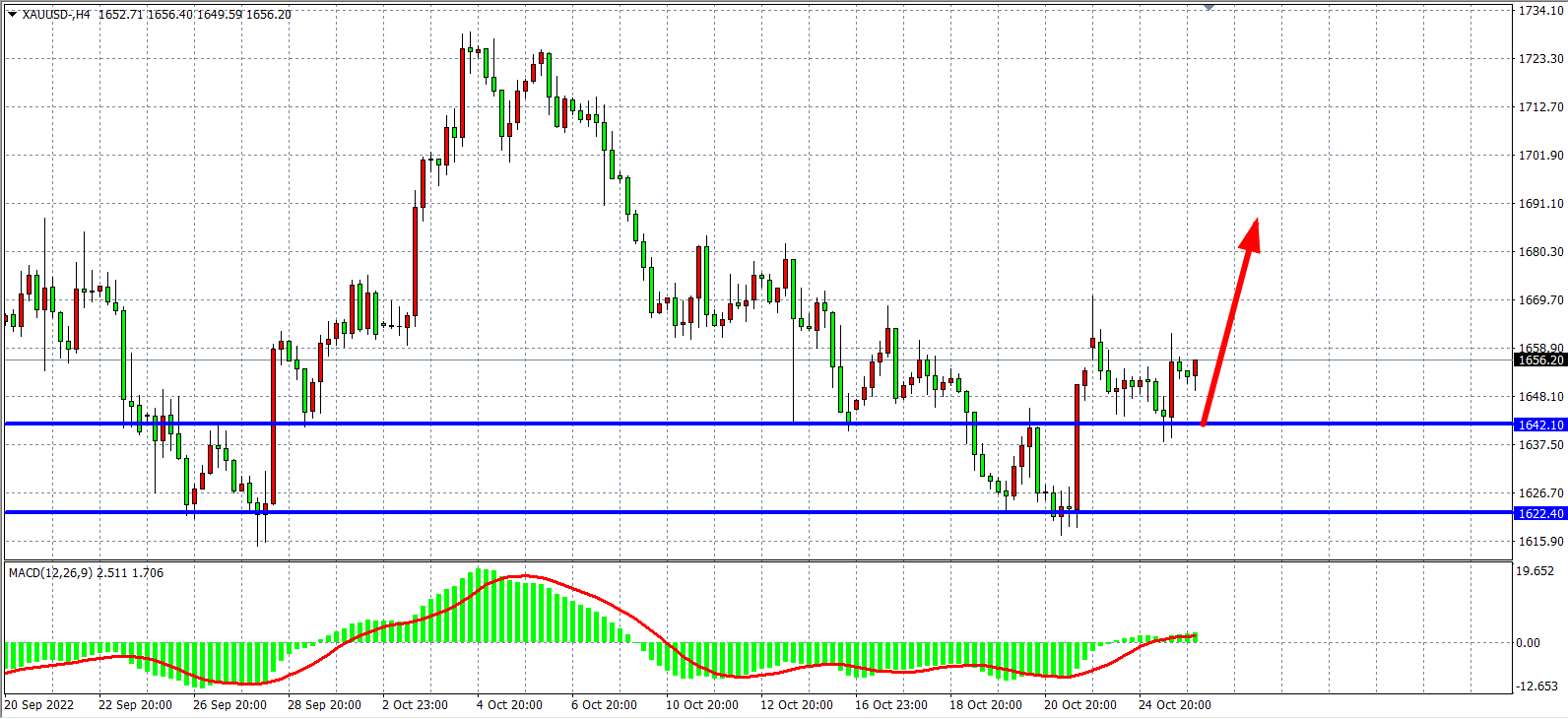Click the 1615.90 price scale label

[x=1540, y=542]
